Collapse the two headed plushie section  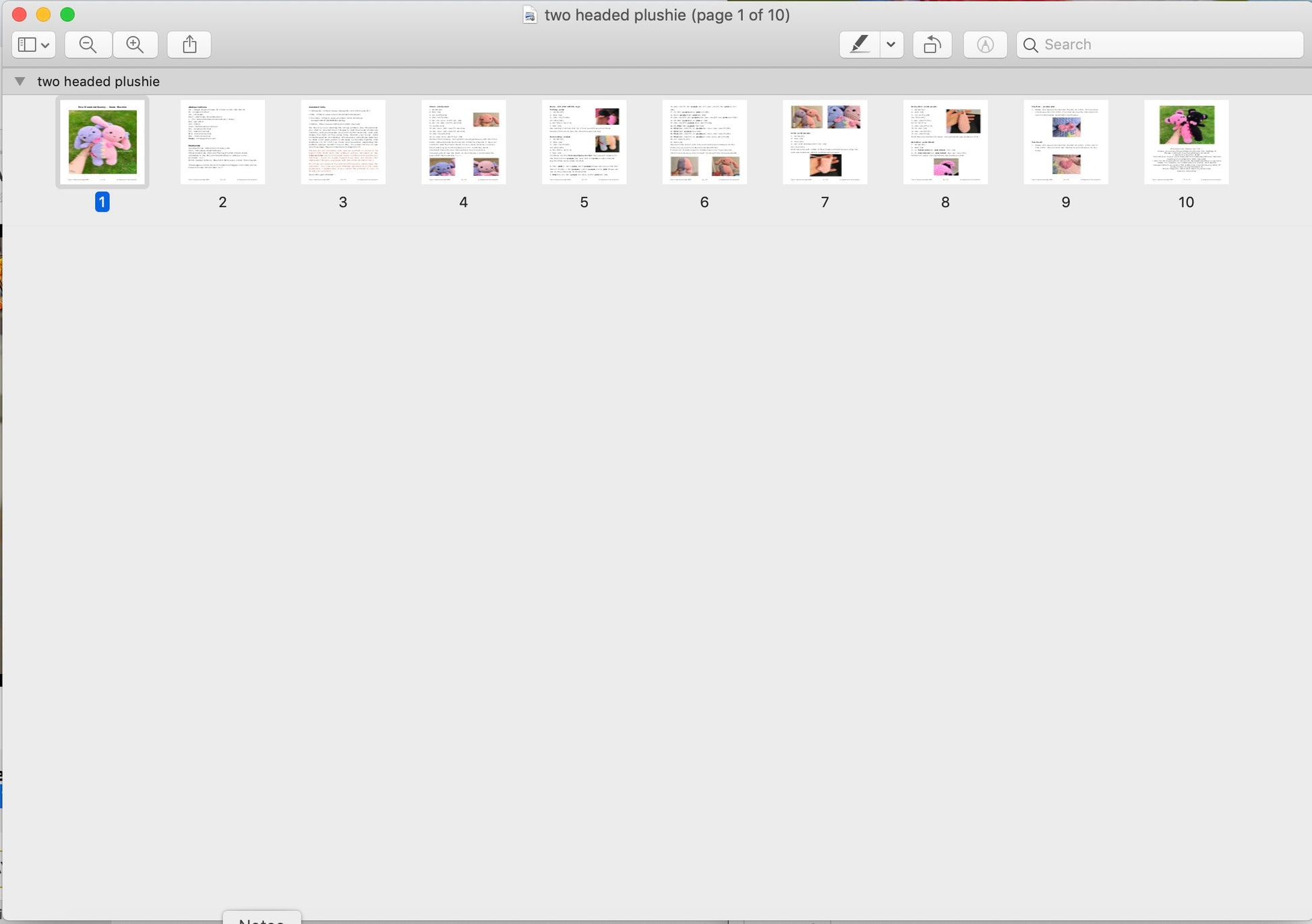pos(20,81)
